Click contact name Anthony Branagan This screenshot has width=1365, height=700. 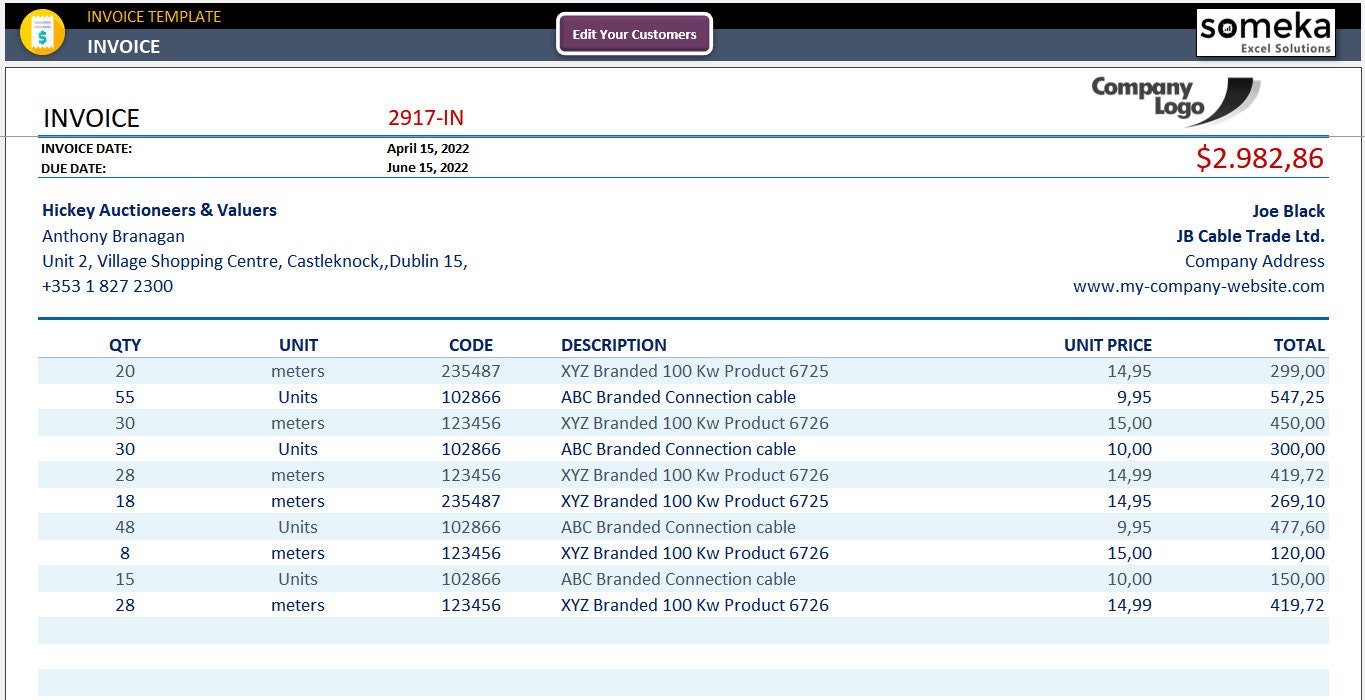coord(113,236)
